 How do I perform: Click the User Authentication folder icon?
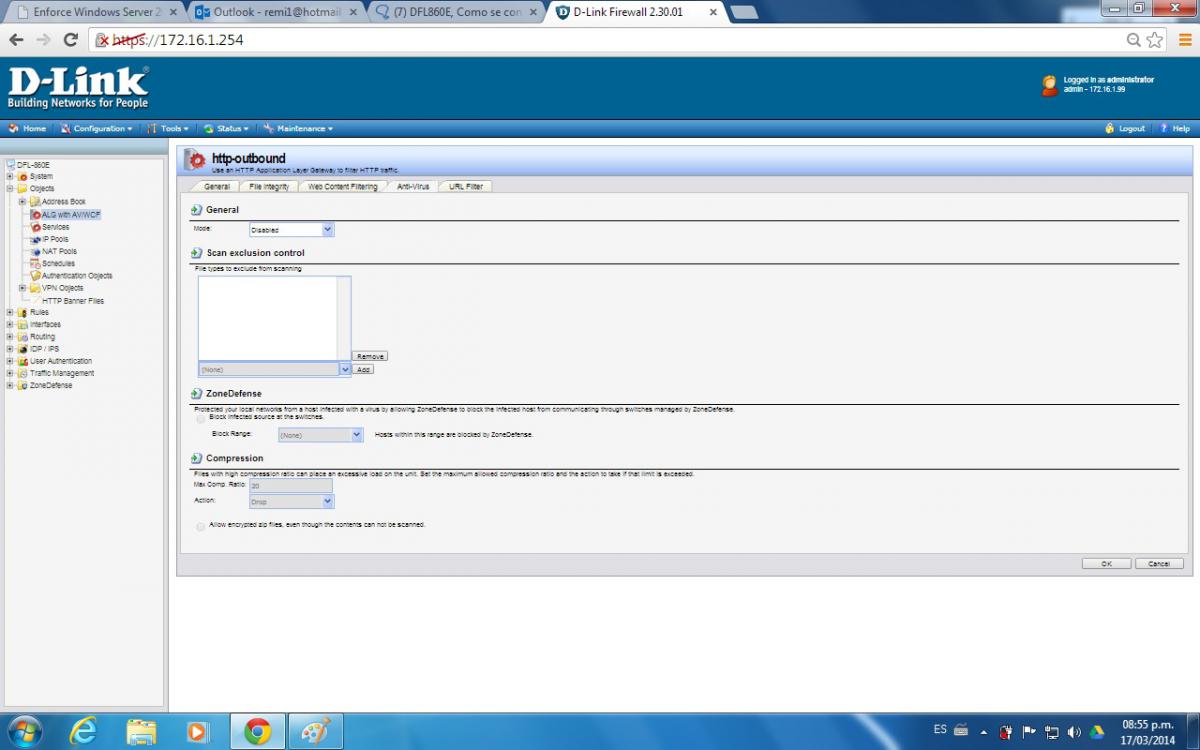pyautogui.click(x=23, y=361)
